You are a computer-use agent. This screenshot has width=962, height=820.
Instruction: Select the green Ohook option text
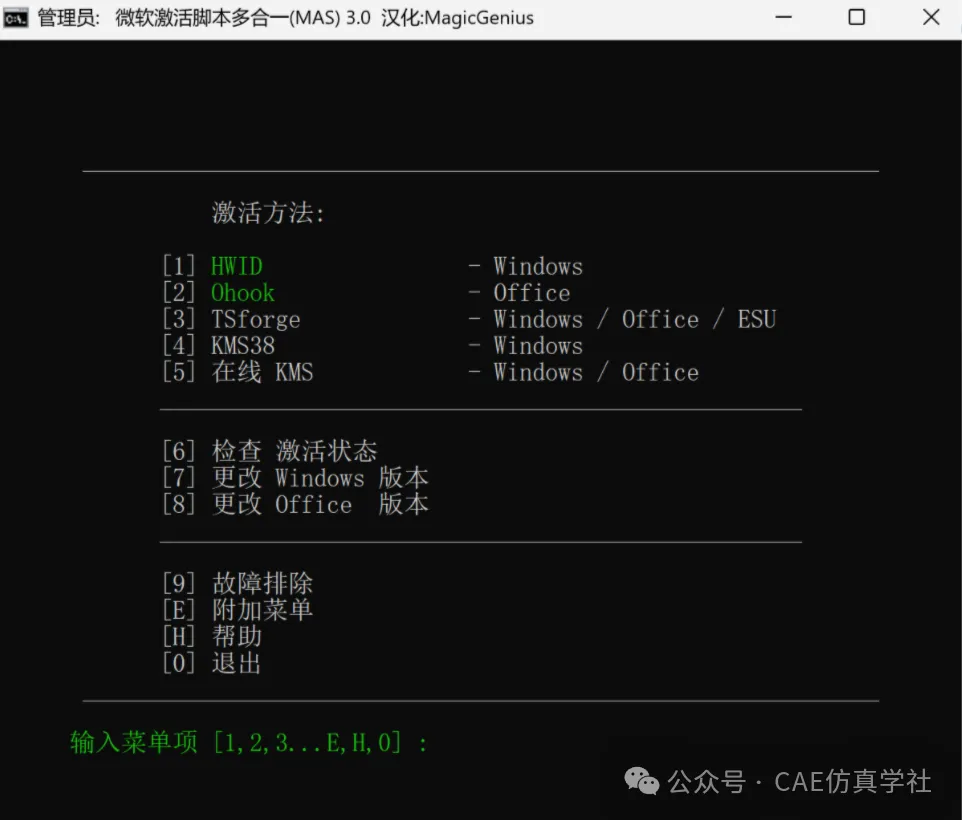[x=243, y=293]
